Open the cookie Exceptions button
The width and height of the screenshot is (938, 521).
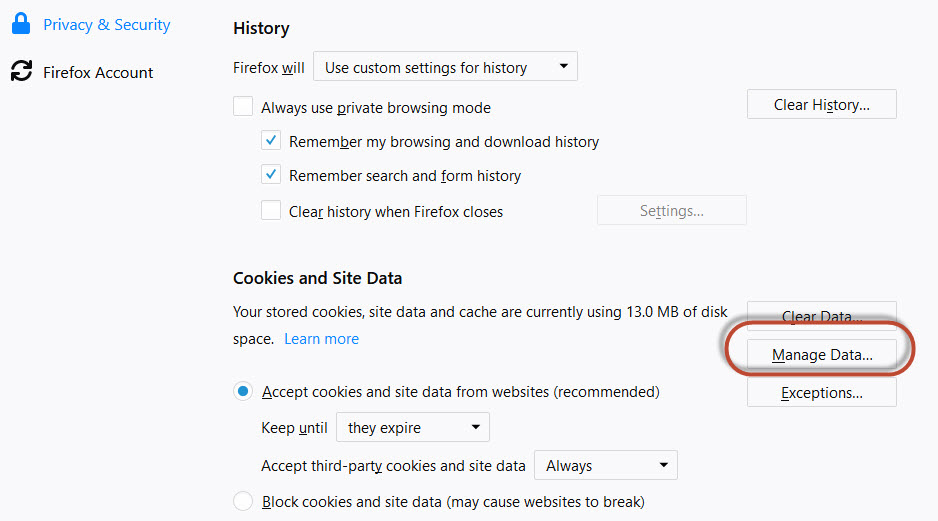[x=821, y=392]
